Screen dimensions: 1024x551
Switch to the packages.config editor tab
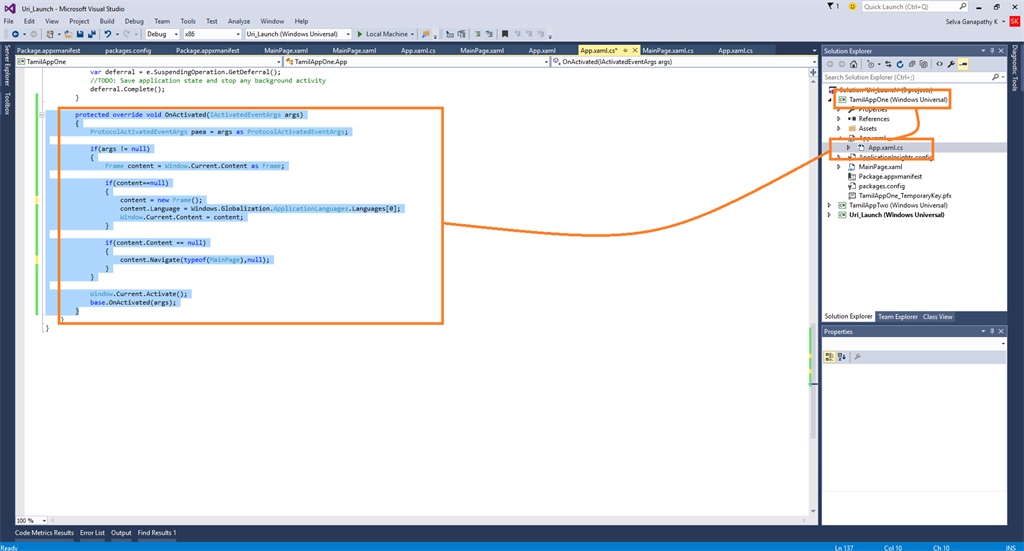(128, 50)
